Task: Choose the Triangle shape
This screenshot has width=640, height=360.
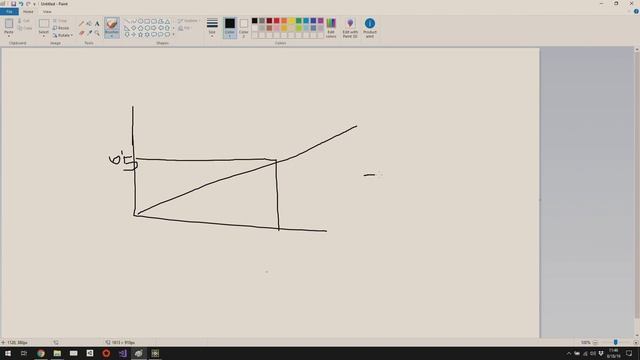Action: [x=167, y=21]
